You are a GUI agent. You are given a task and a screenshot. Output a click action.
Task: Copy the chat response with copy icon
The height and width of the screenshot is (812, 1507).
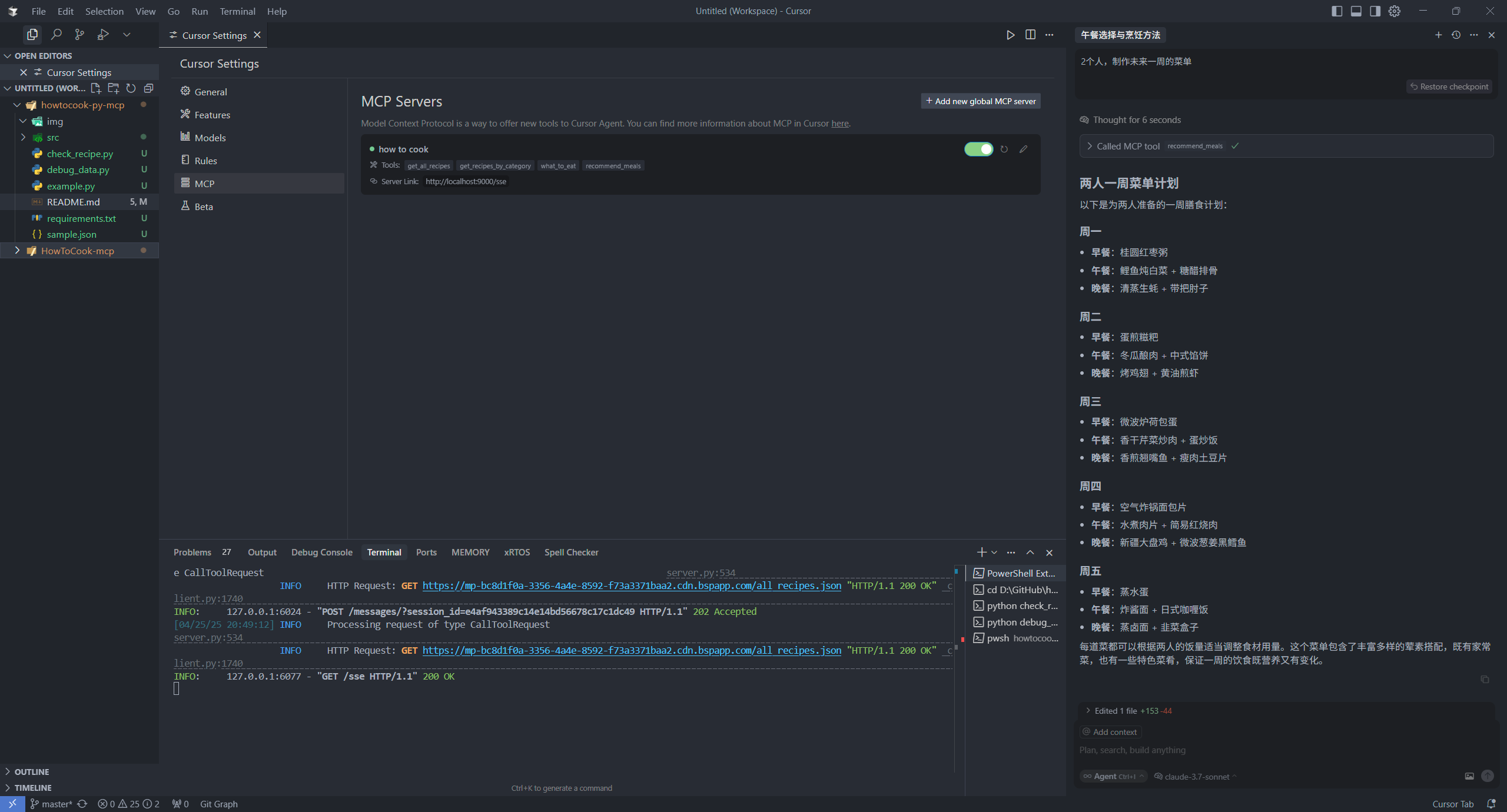[x=1485, y=680]
